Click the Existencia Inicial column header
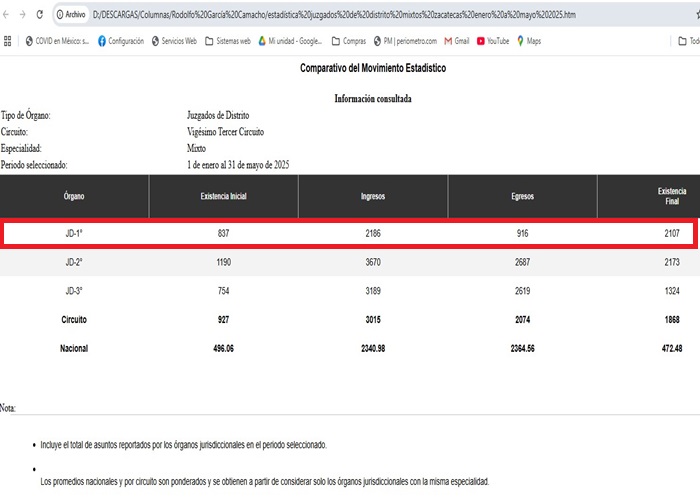The height and width of the screenshot is (500, 700). tap(223, 196)
